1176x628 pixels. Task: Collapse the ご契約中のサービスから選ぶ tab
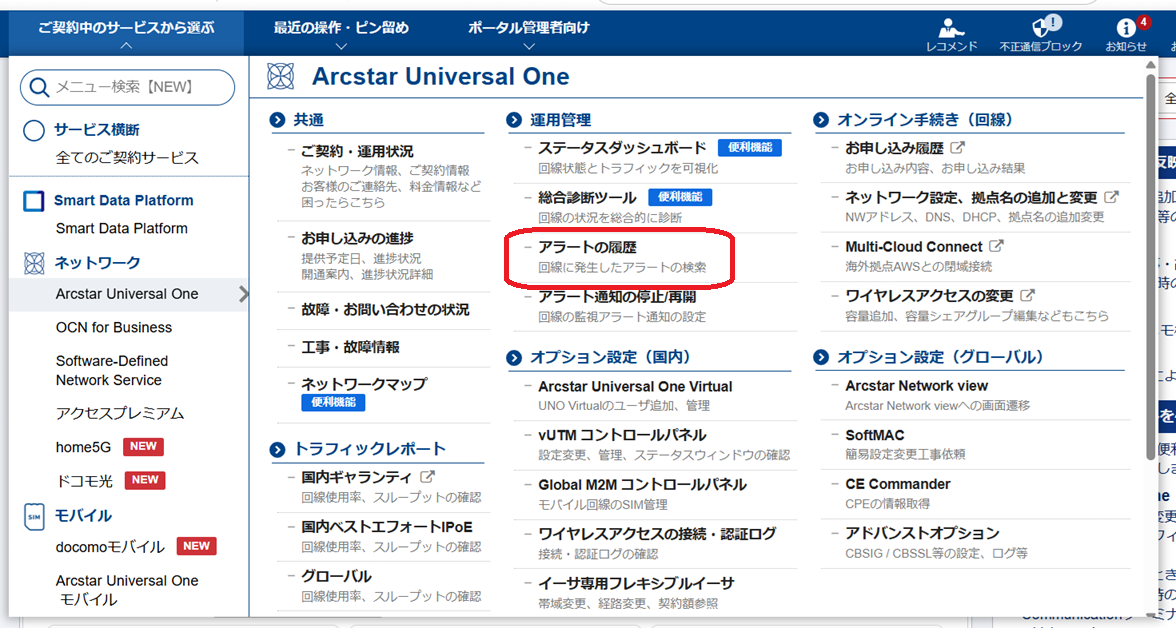tap(126, 34)
